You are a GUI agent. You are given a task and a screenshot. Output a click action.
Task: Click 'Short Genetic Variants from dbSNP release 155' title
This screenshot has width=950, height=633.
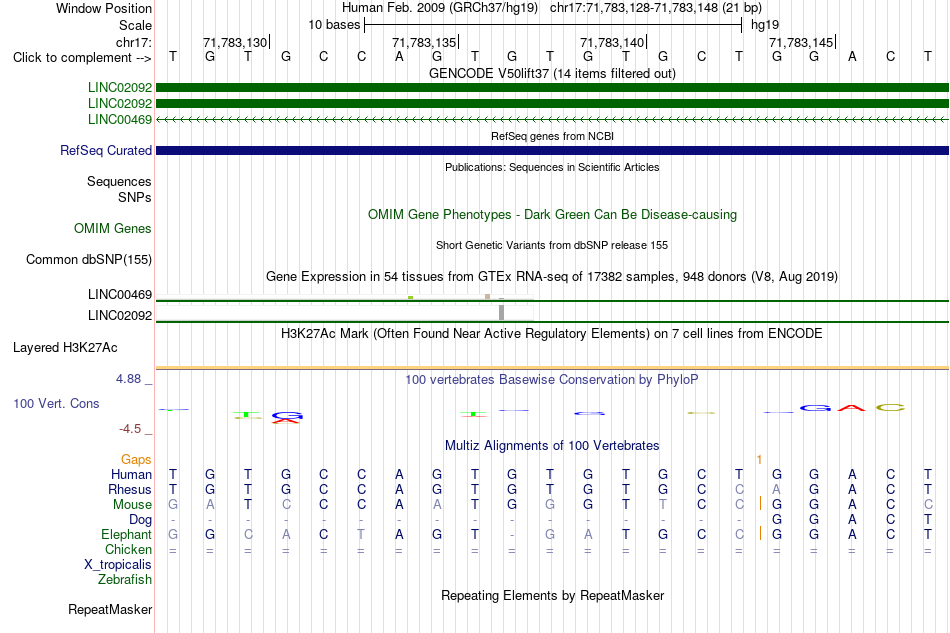(x=552, y=245)
